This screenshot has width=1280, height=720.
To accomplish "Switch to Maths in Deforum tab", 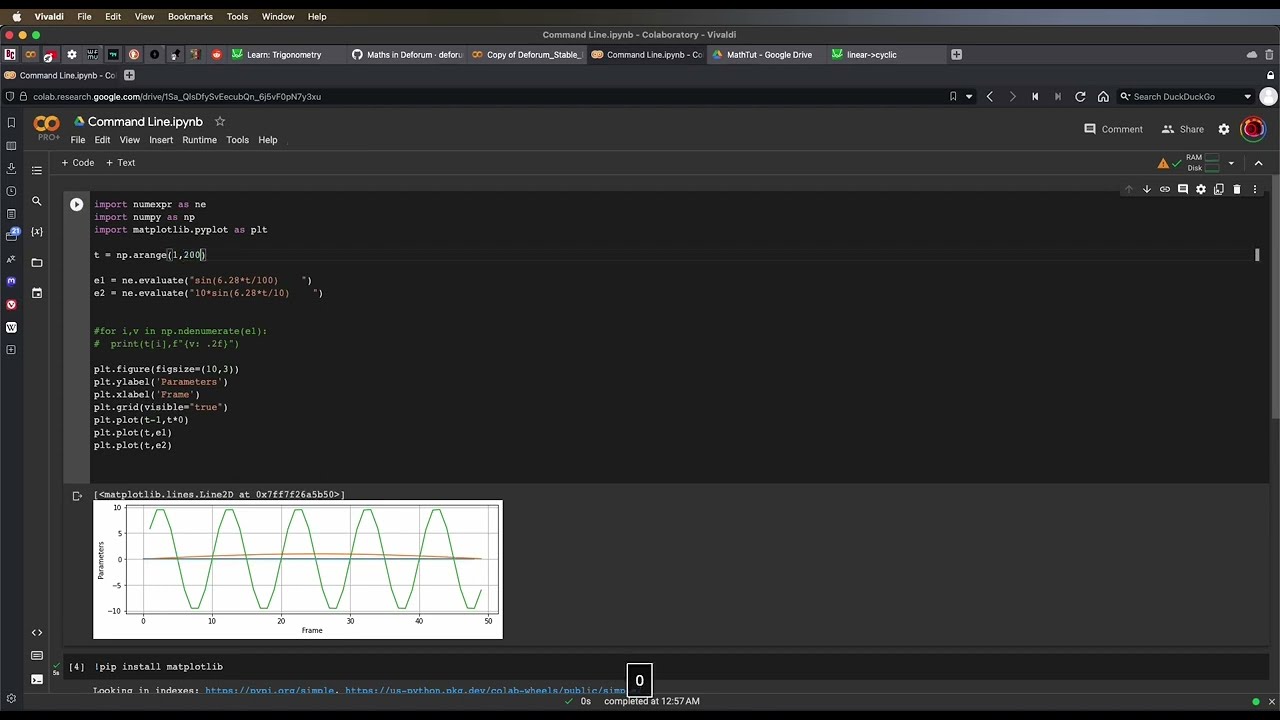I will point(407,55).
